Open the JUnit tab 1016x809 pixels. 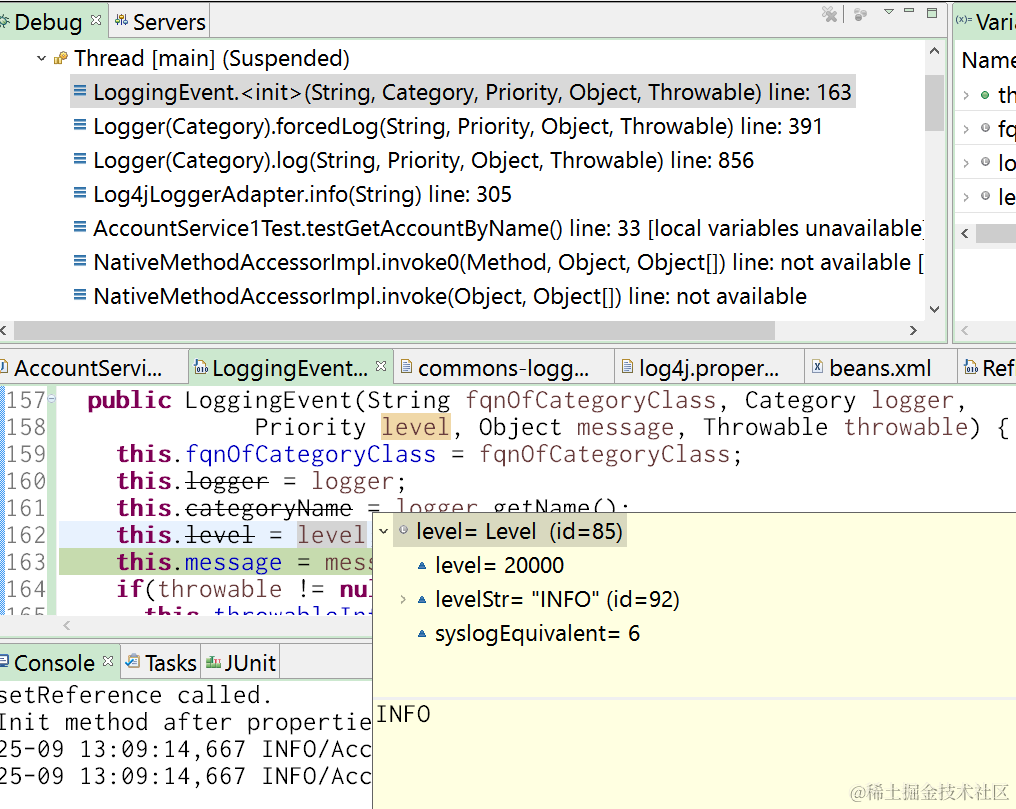[x=241, y=663]
